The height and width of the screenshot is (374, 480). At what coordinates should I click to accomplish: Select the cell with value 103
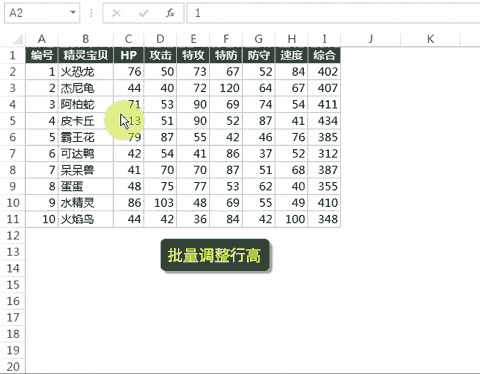tap(160, 203)
